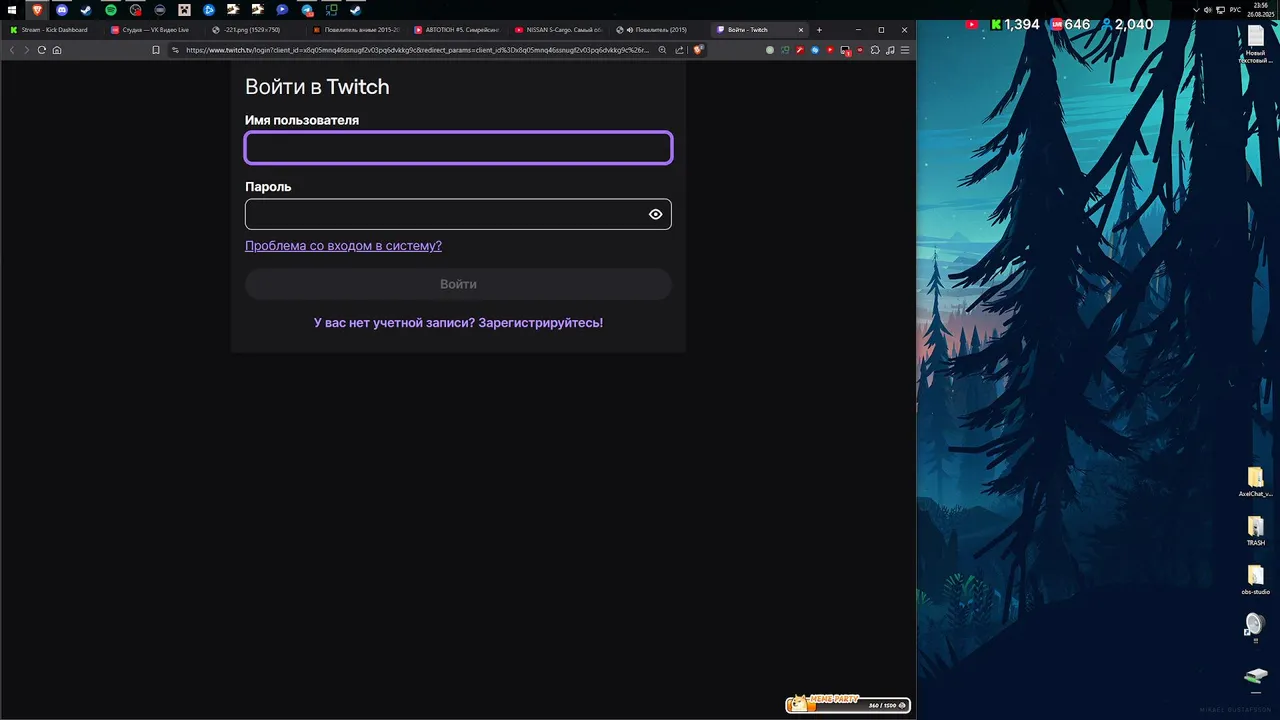Click the browser Back arrow
1280x720 pixels.
pyautogui.click(x=12, y=50)
